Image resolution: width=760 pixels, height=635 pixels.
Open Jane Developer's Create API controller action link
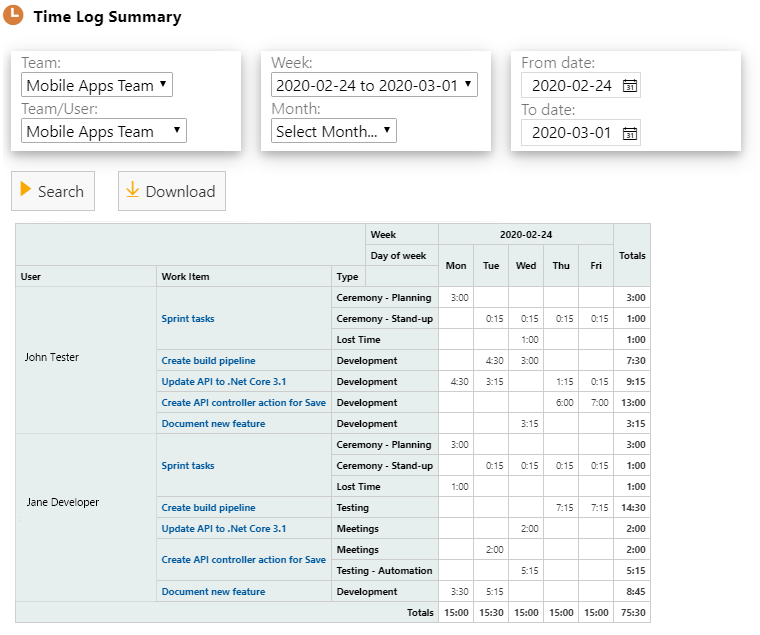click(x=243, y=559)
